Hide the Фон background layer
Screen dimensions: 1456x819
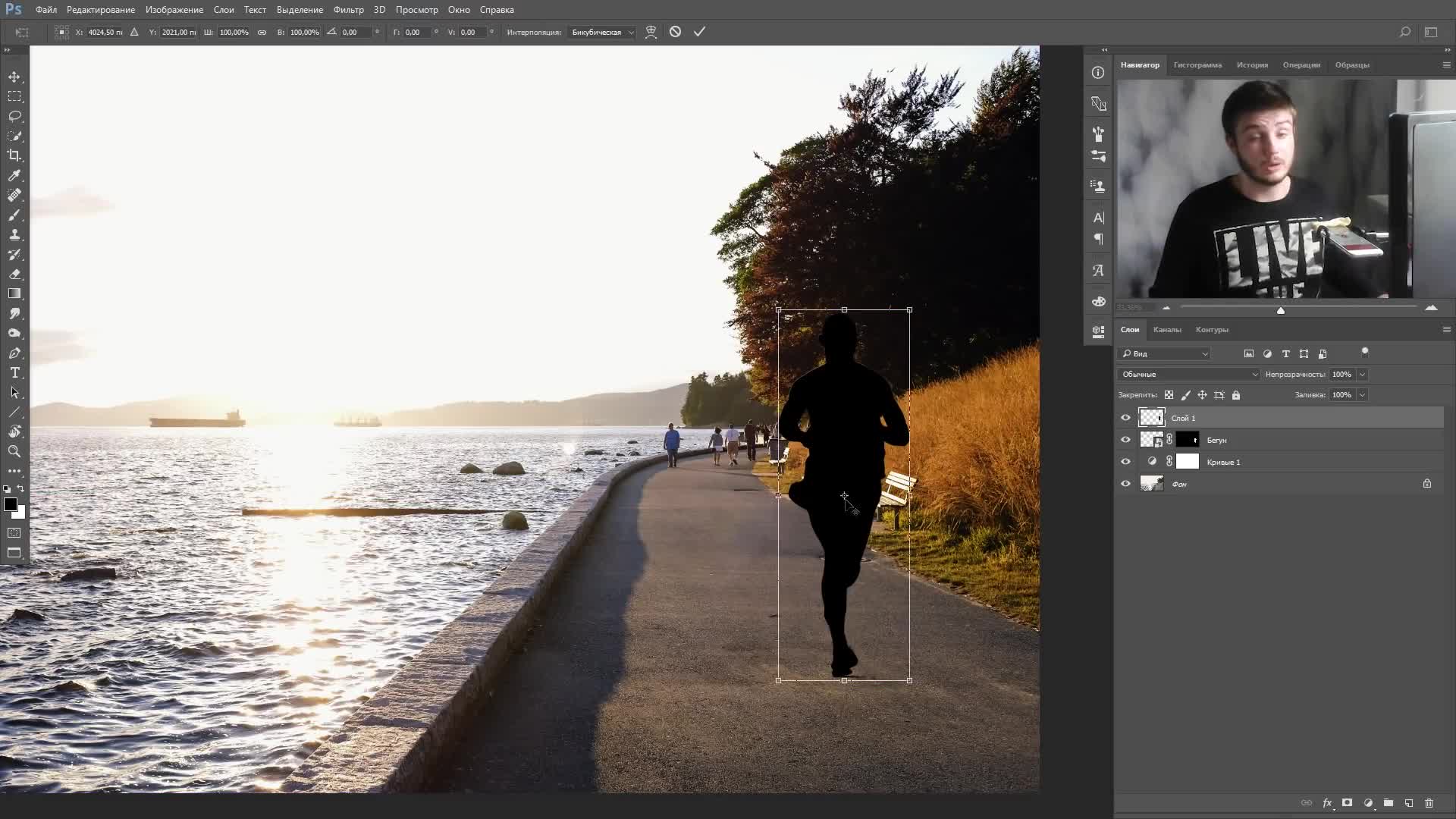click(1125, 484)
